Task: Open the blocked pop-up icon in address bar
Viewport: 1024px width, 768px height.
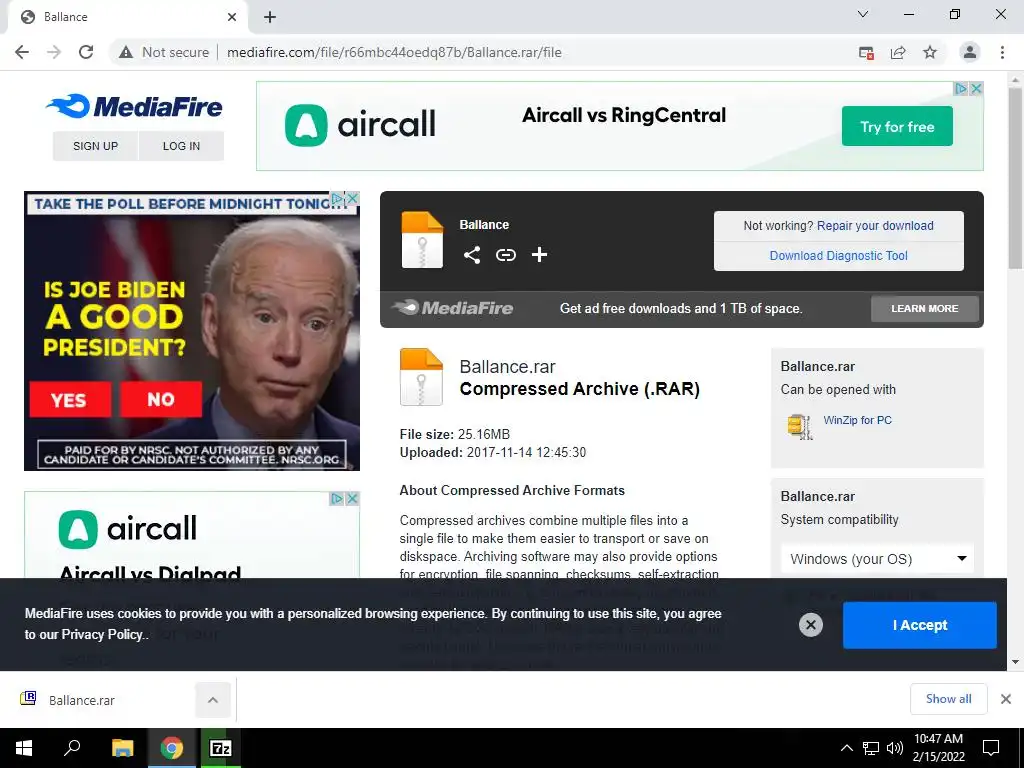Action: coord(866,53)
